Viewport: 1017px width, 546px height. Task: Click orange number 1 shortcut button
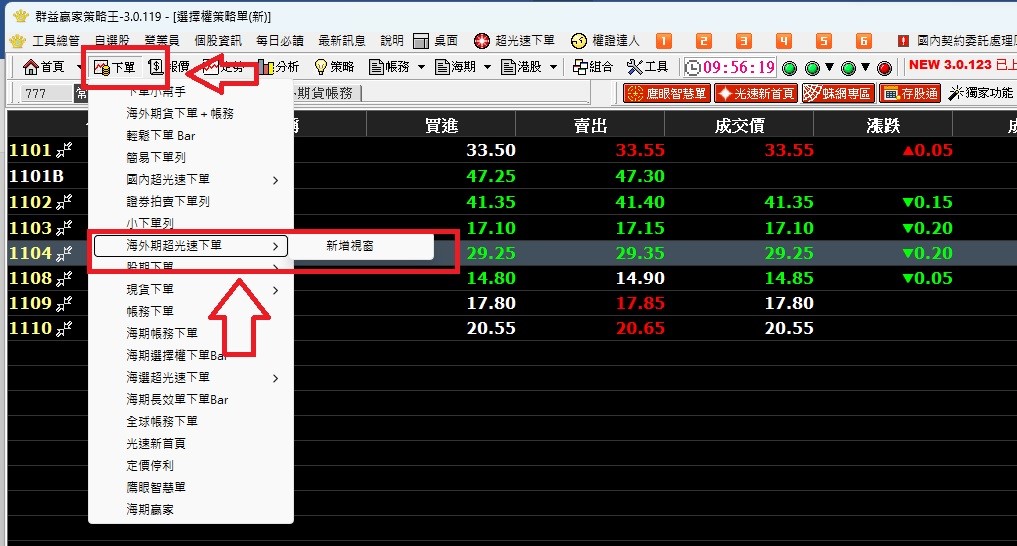[x=663, y=41]
